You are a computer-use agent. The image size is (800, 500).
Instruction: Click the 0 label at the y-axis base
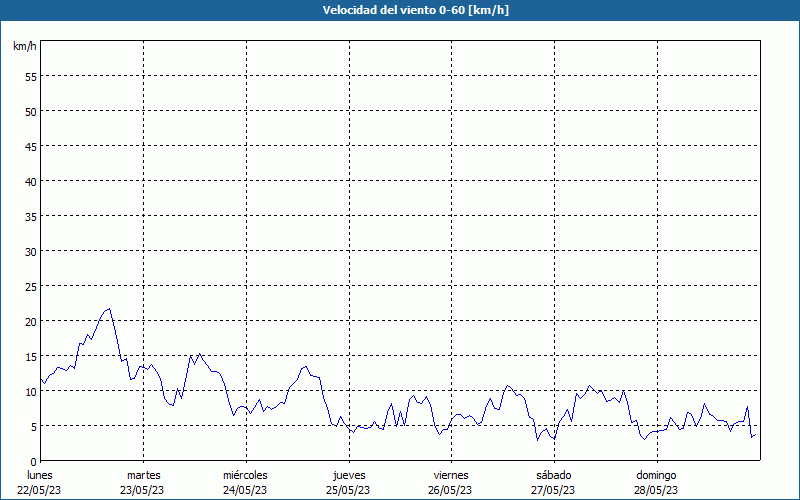click(x=33, y=461)
